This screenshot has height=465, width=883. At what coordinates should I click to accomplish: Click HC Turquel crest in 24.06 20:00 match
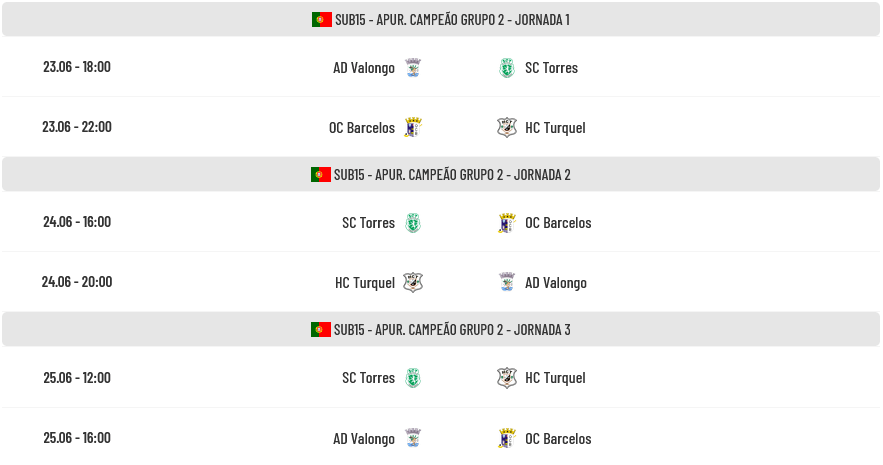coord(413,283)
